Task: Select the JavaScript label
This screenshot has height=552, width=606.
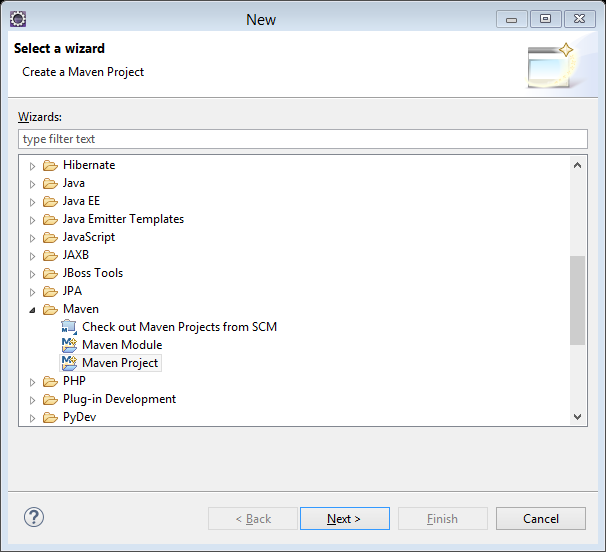Action: click(89, 237)
